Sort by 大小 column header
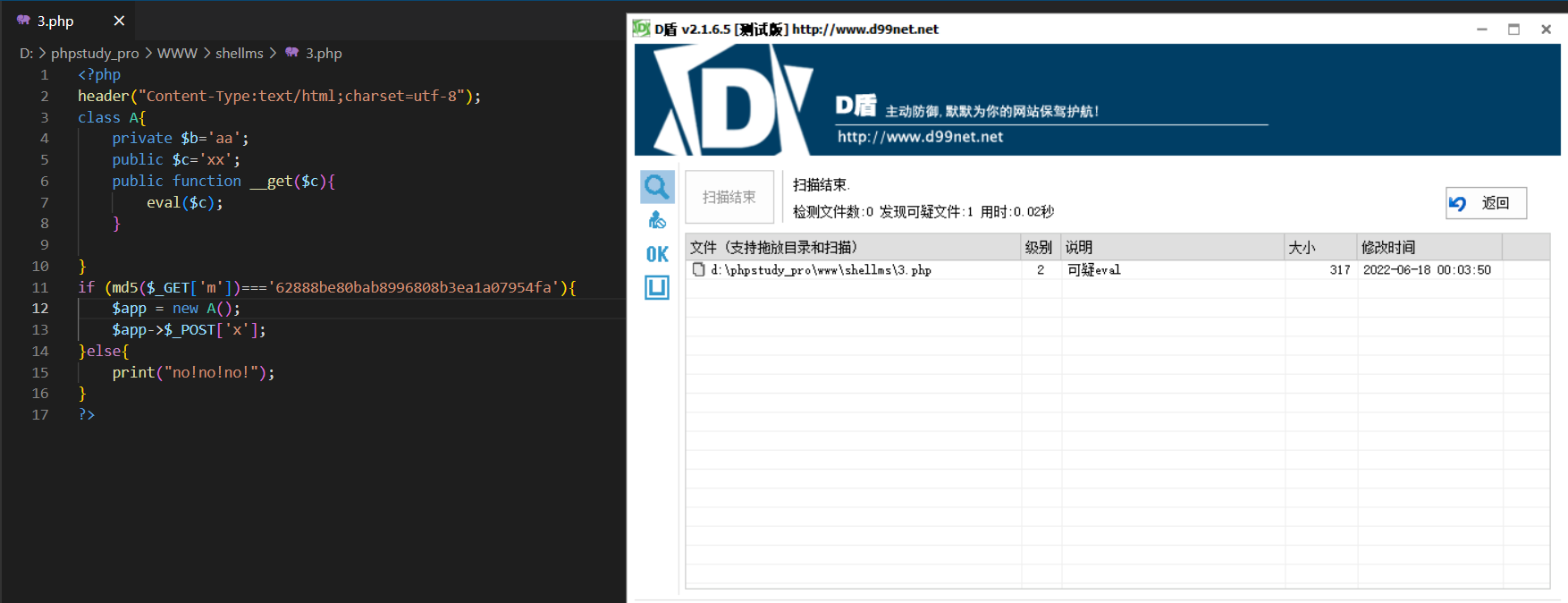Viewport: 1568px width, 603px height. point(1321,247)
